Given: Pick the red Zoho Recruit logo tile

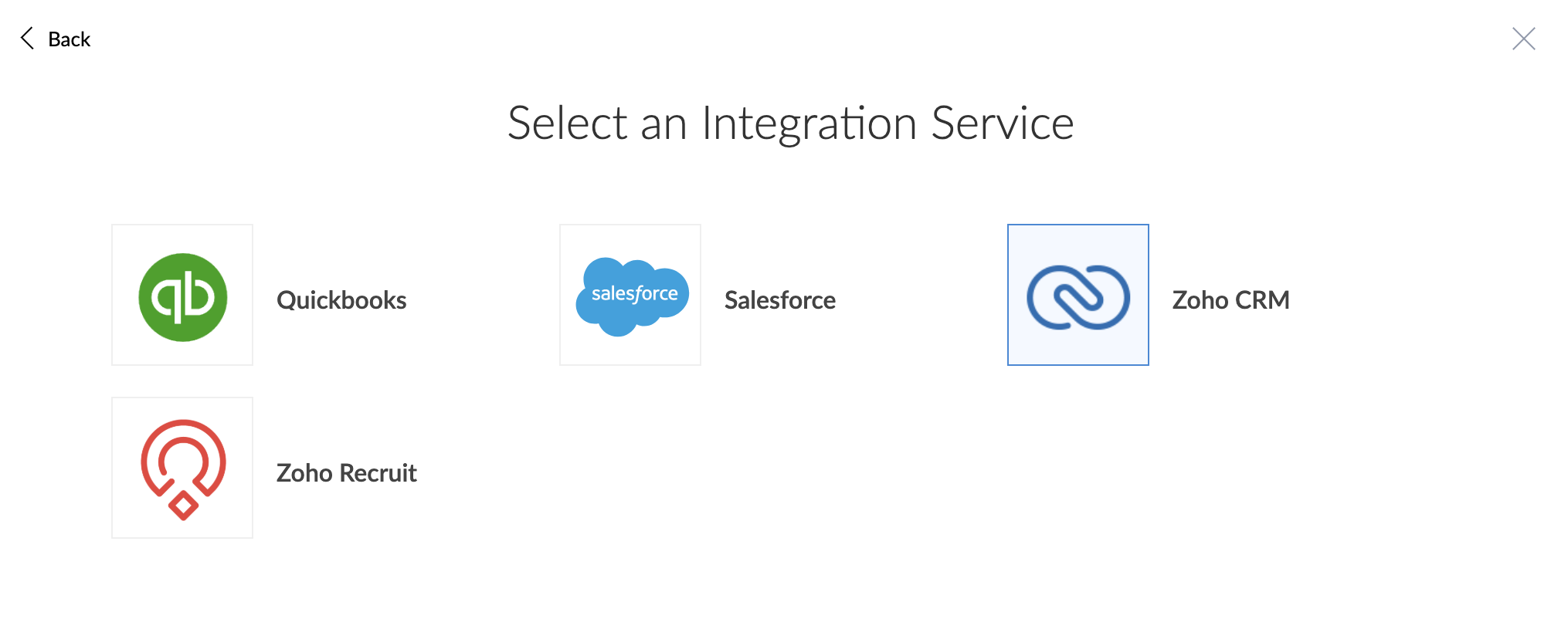Looking at the screenshot, I should tap(182, 468).
